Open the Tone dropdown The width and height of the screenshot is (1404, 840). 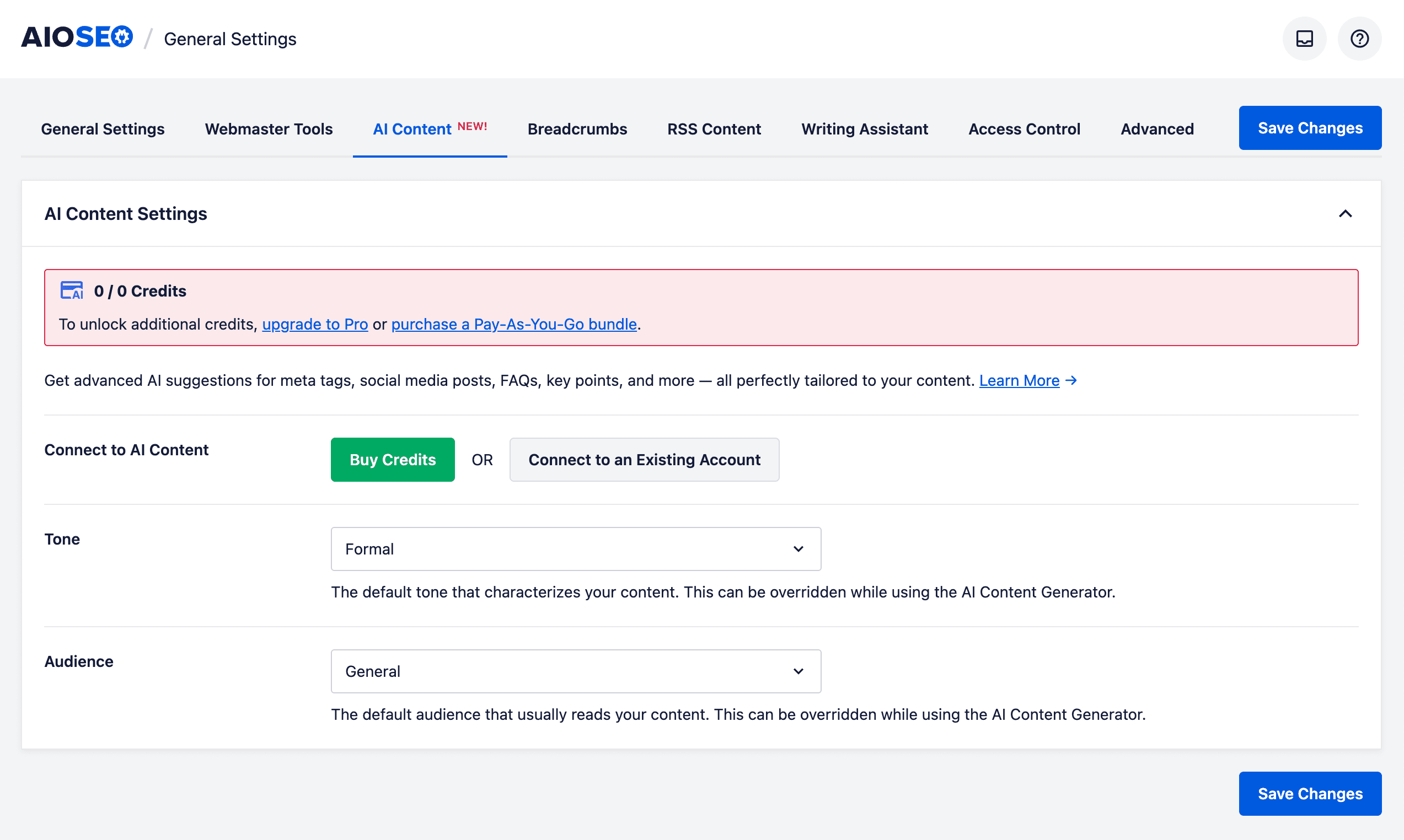(x=576, y=549)
